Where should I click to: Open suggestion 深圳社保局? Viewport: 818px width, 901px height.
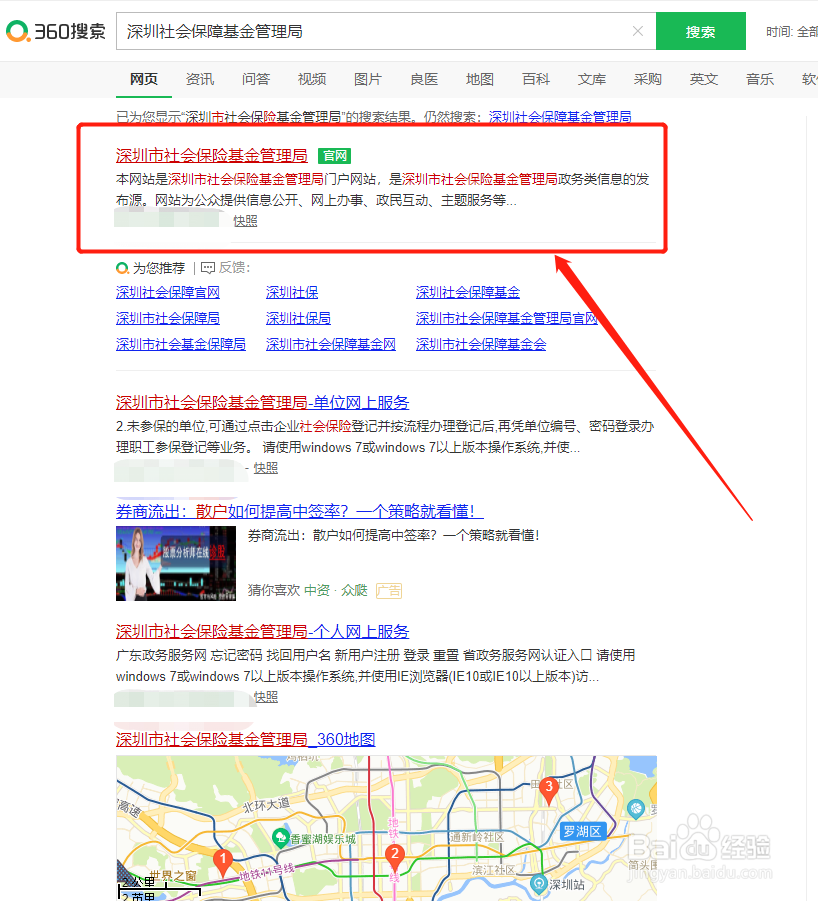point(298,318)
